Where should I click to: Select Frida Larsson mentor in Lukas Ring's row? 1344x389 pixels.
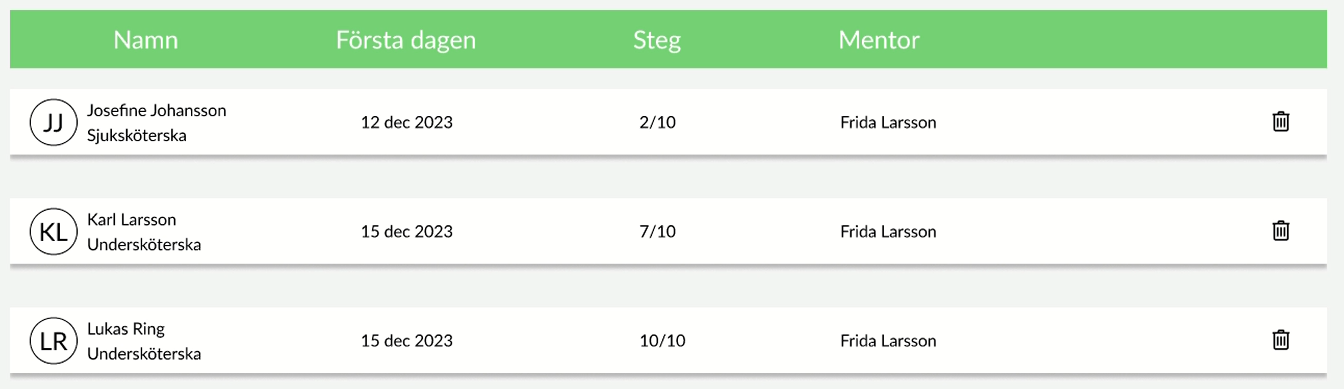[x=888, y=341]
